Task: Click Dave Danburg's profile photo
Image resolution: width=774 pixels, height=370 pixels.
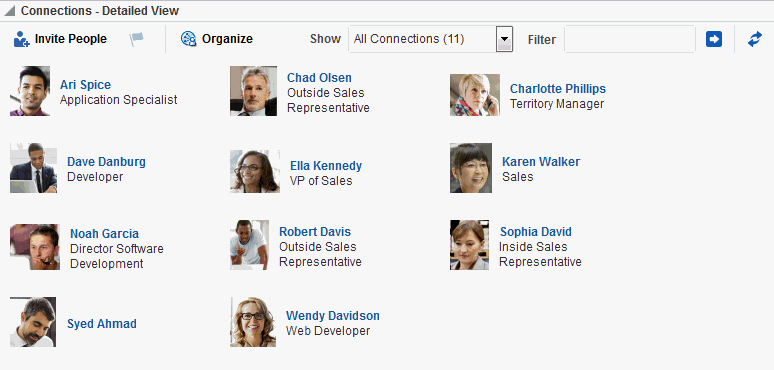Action: (x=34, y=168)
